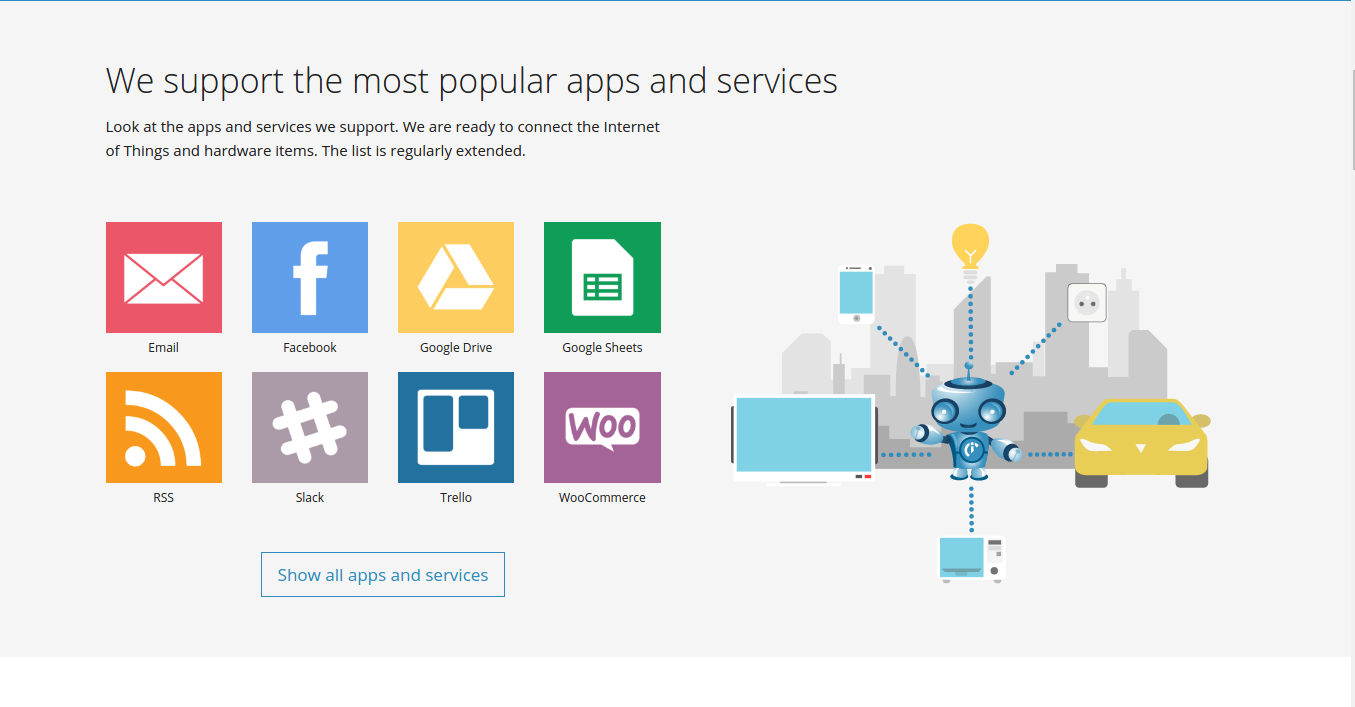
Task: Click the smartphone in the illustration
Action: click(x=856, y=294)
